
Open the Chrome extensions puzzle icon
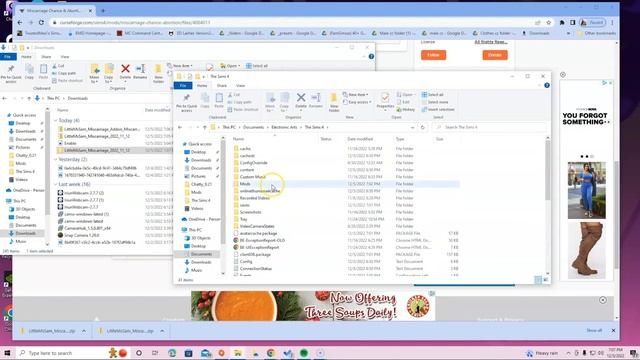click(562, 22)
